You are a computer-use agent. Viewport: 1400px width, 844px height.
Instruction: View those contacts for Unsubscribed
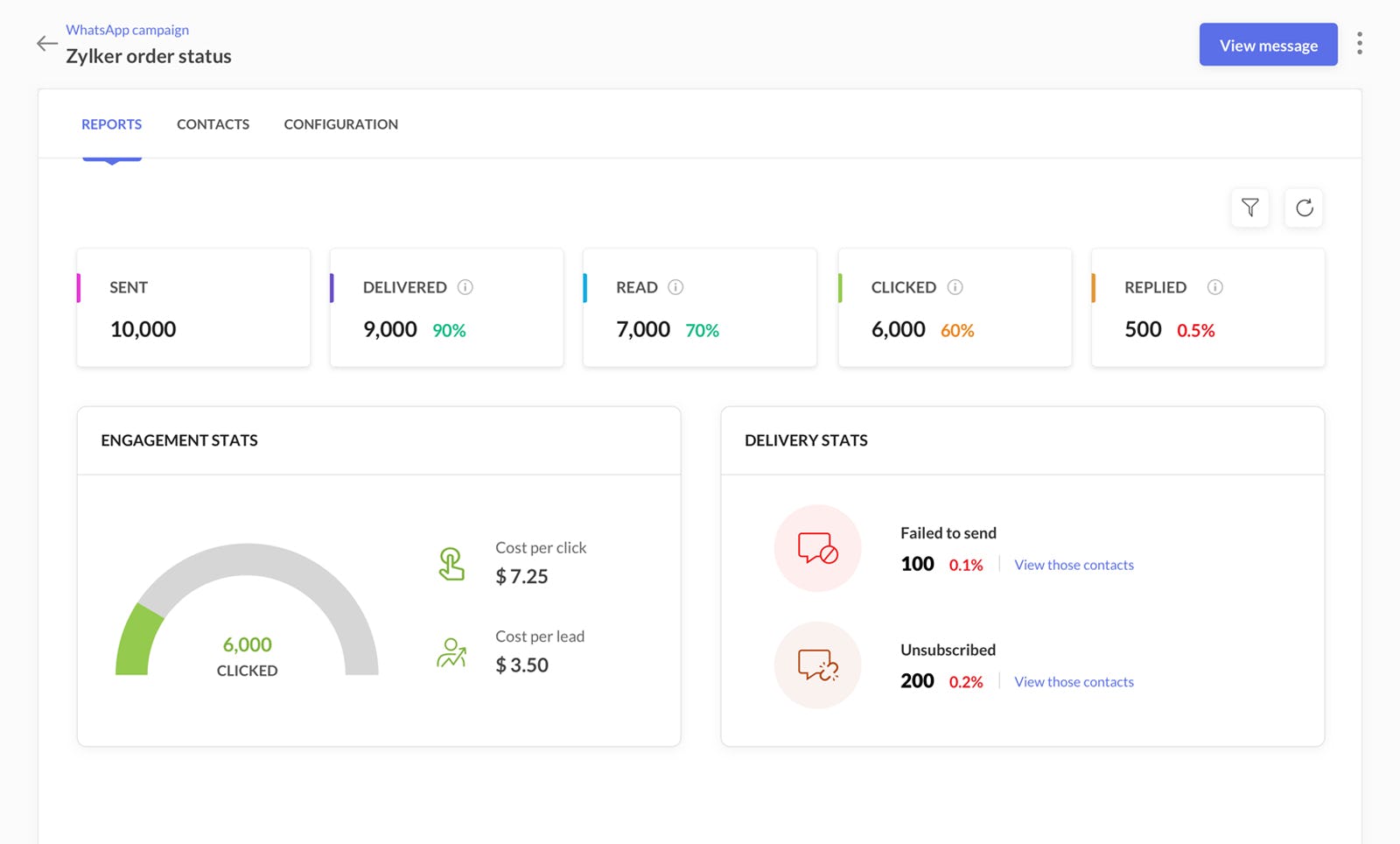pos(1074,682)
